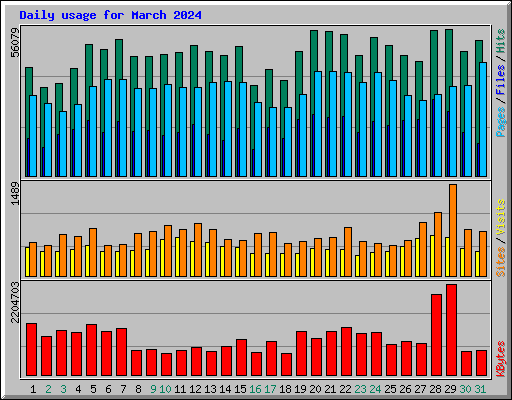The width and height of the screenshot is (512, 400).
Task: Click the blue 'Files' legend label
Action: point(501,80)
